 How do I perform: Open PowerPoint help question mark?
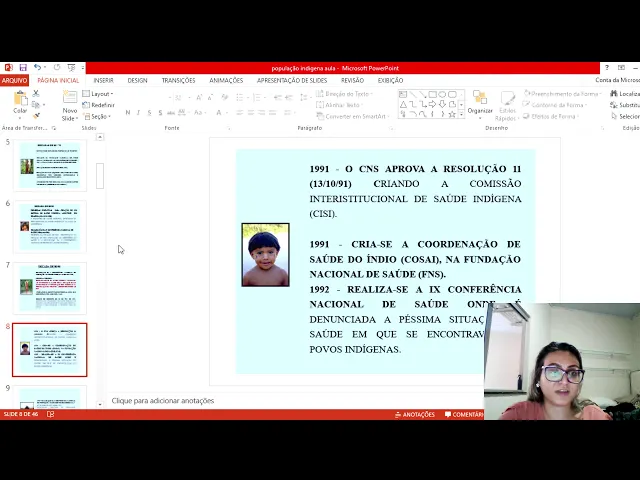607,68
